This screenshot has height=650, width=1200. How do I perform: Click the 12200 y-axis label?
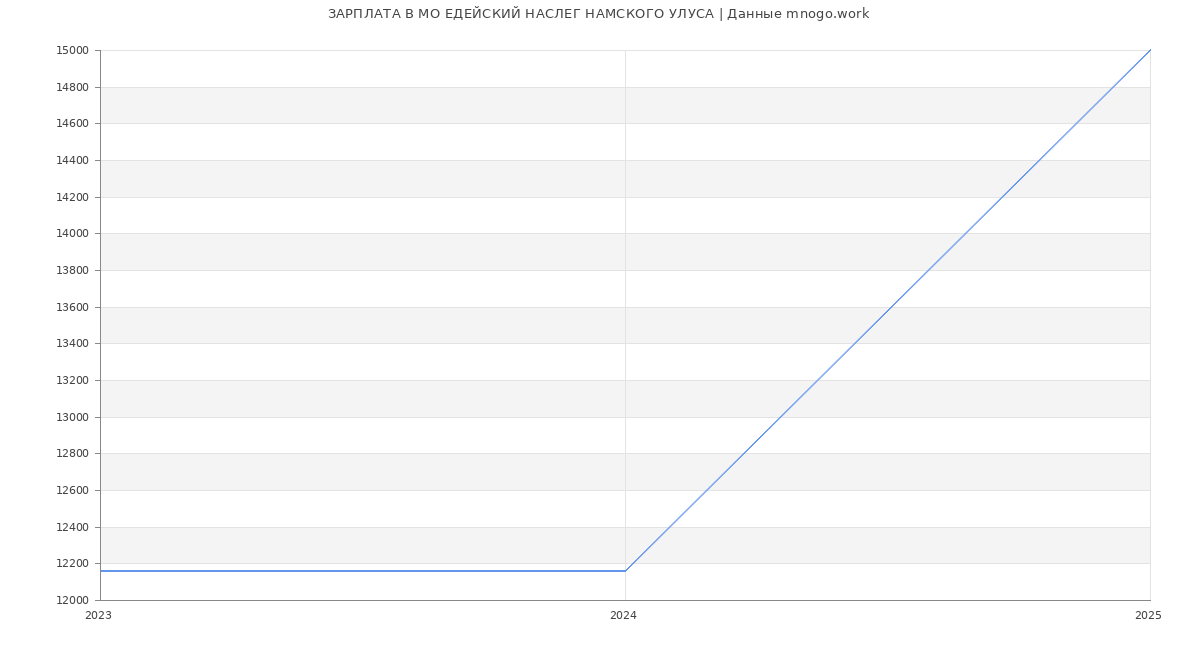coord(72,564)
